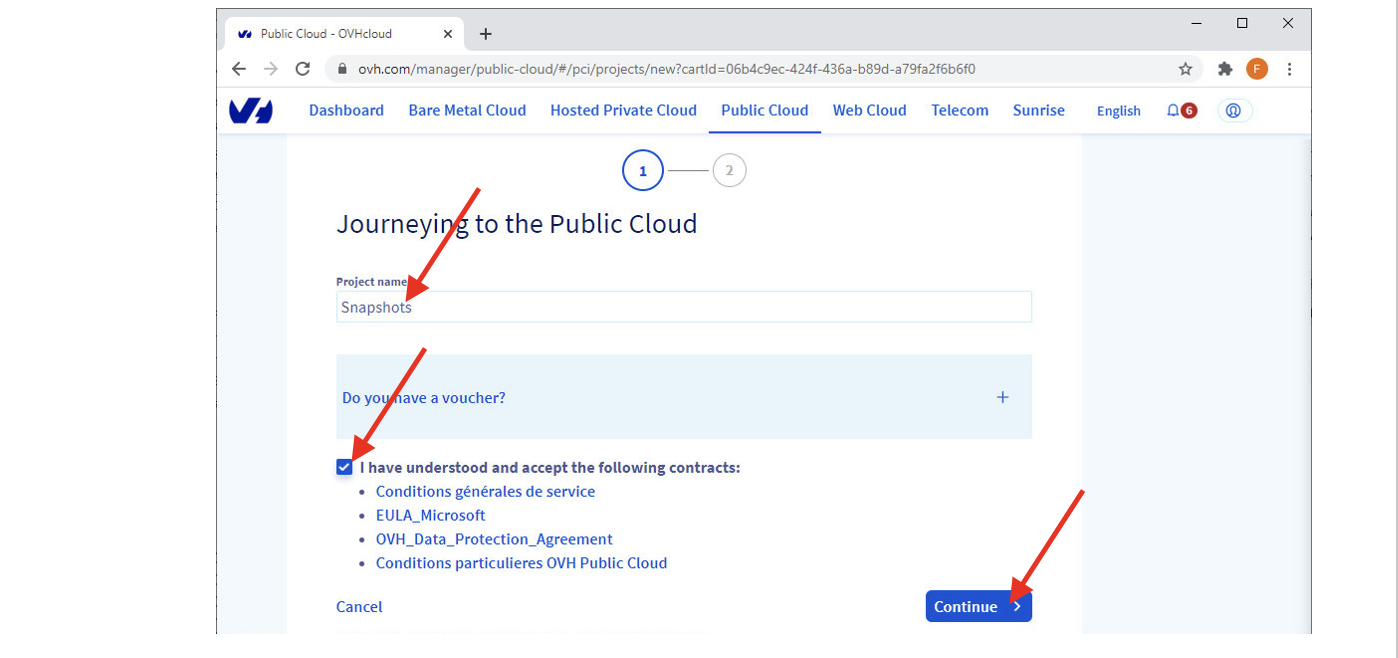Open the Chrome three-dot menu
Screen dimensions: 1398x658
pyautogui.click(x=1289, y=69)
